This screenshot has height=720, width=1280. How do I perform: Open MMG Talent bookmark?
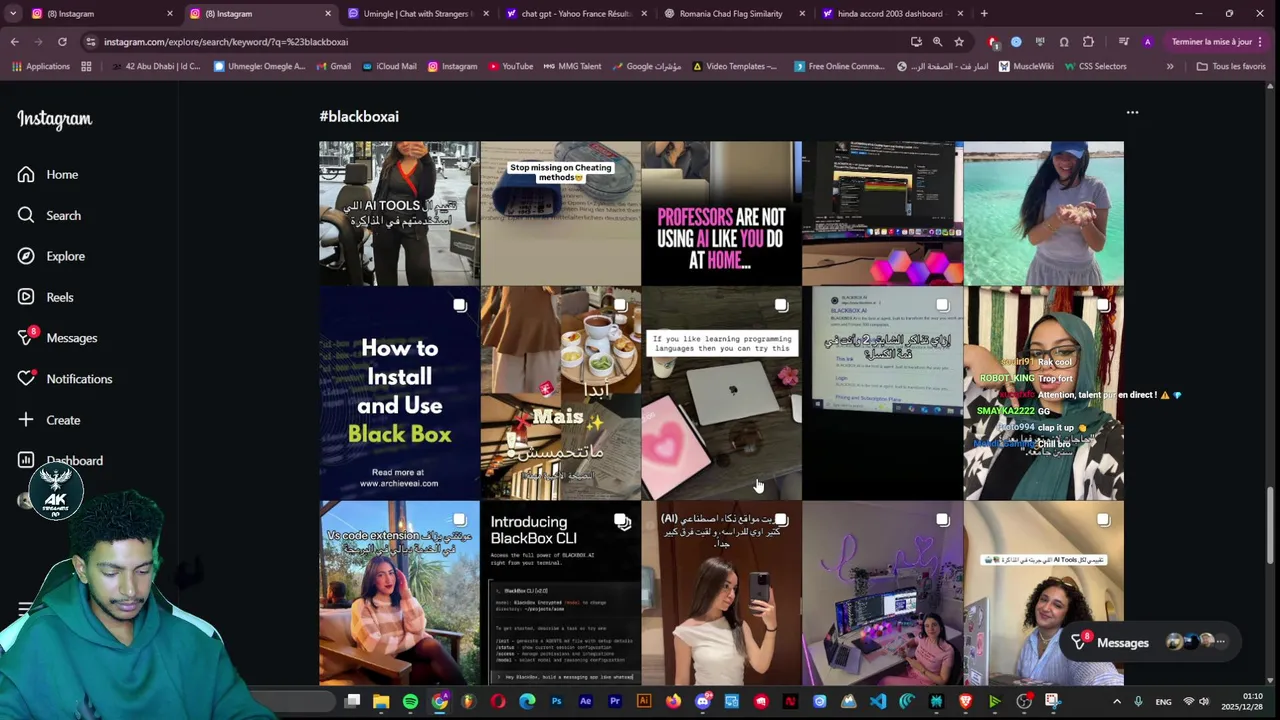point(572,67)
